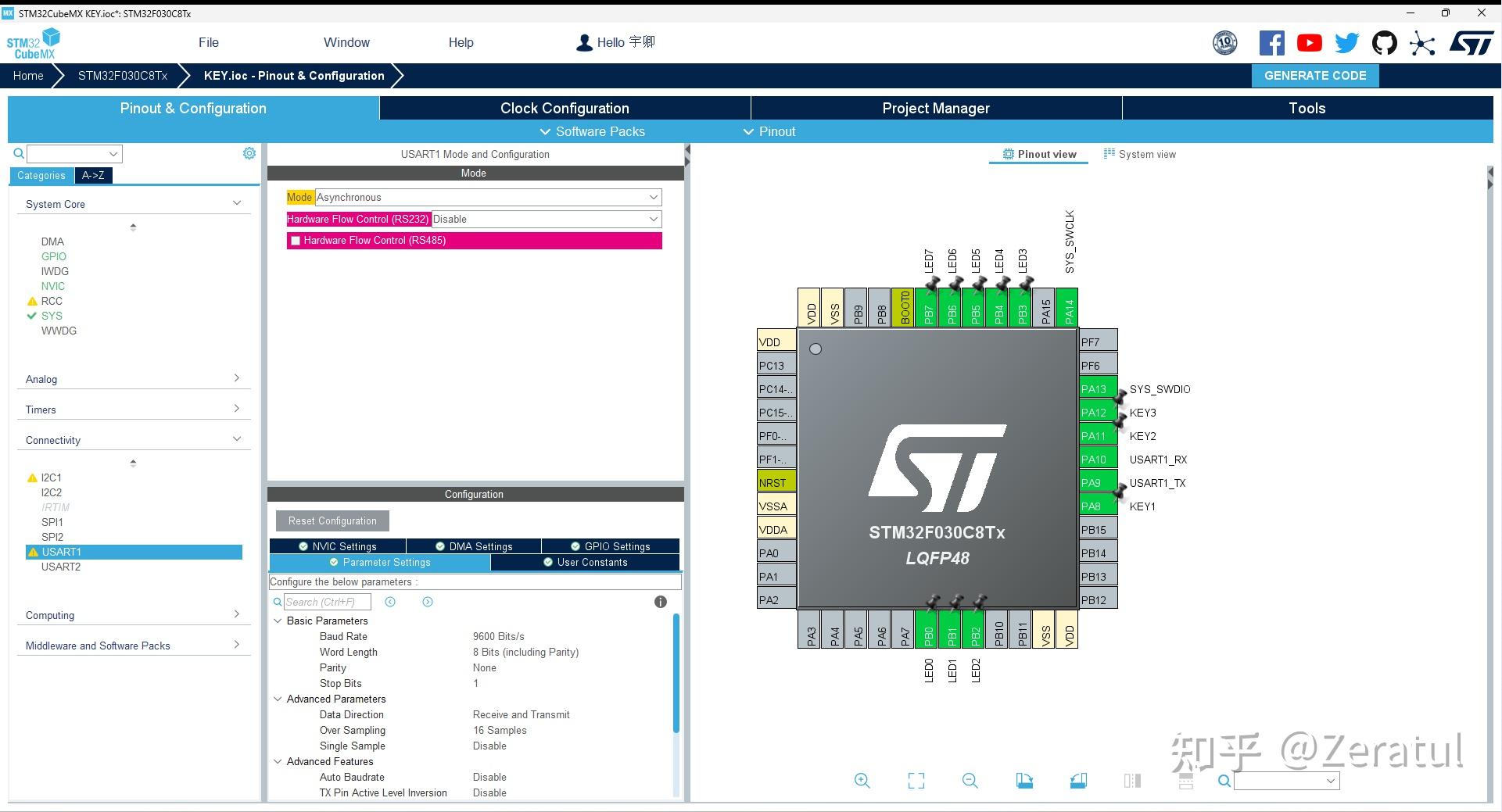Click the ST community network icon
The width and height of the screenshot is (1502, 812).
pyautogui.click(x=1422, y=43)
